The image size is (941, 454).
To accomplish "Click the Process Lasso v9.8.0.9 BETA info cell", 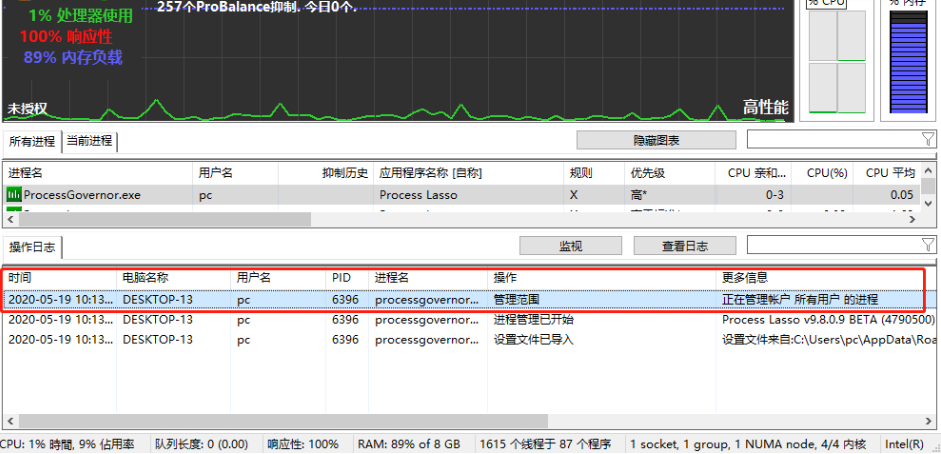I will (x=828, y=320).
